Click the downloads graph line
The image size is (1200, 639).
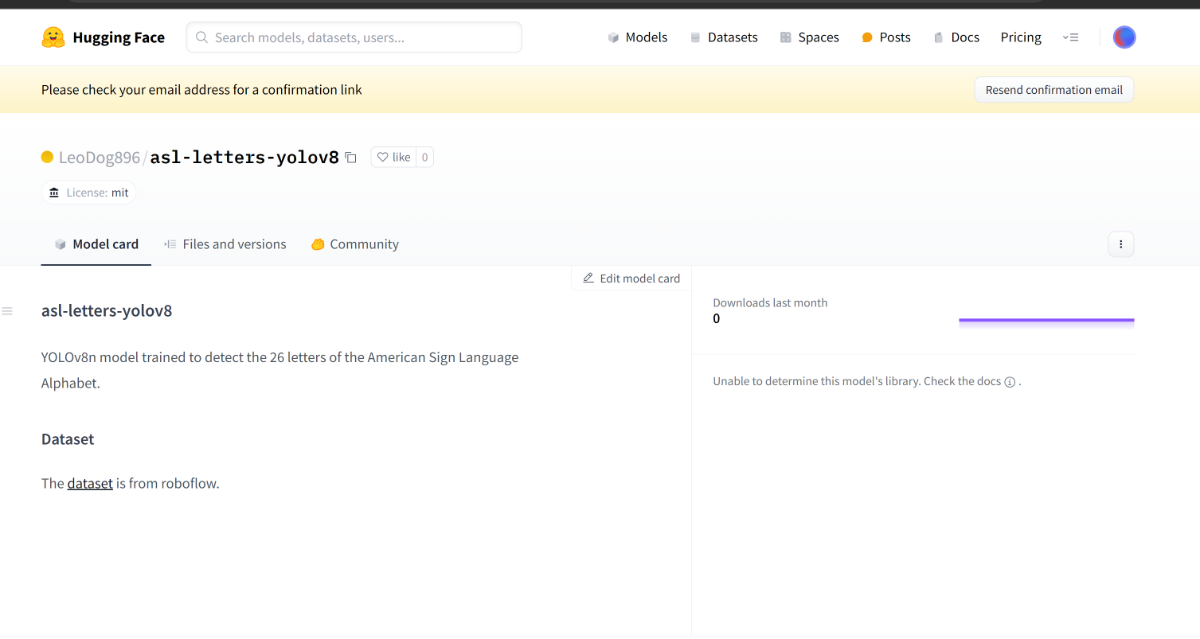click(x=1046, y=320)
